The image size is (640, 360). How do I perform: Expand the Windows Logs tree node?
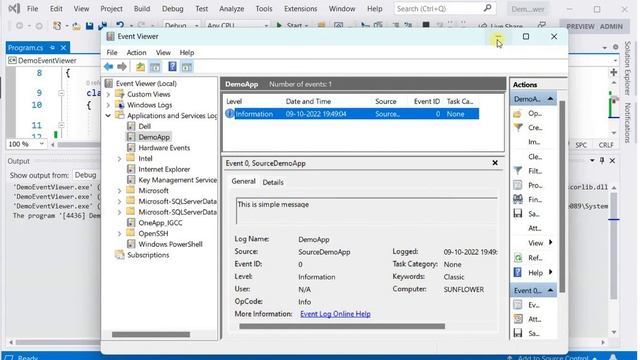(x=109, y=105)
